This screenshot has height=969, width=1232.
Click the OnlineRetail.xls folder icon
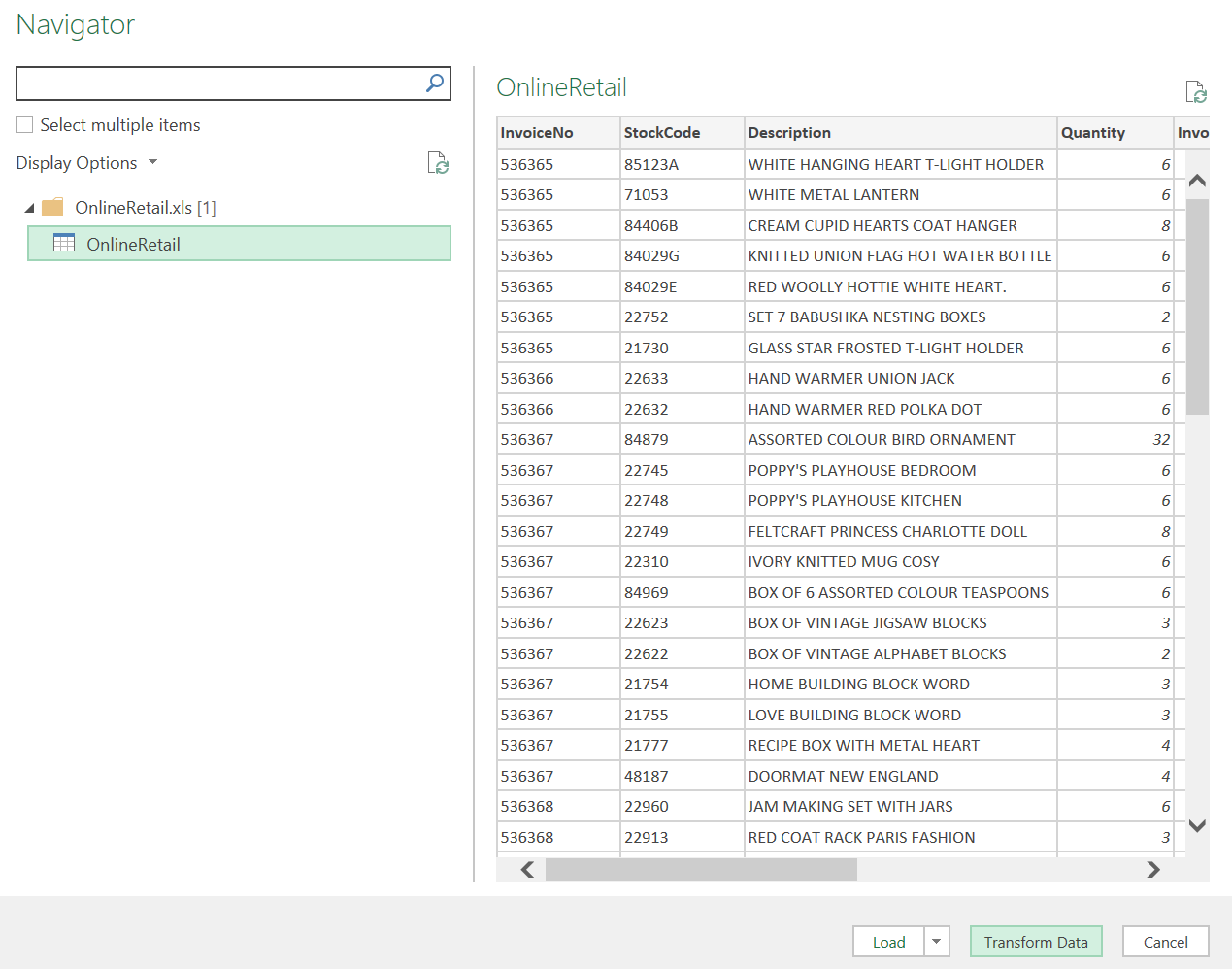tap(53, 207)
